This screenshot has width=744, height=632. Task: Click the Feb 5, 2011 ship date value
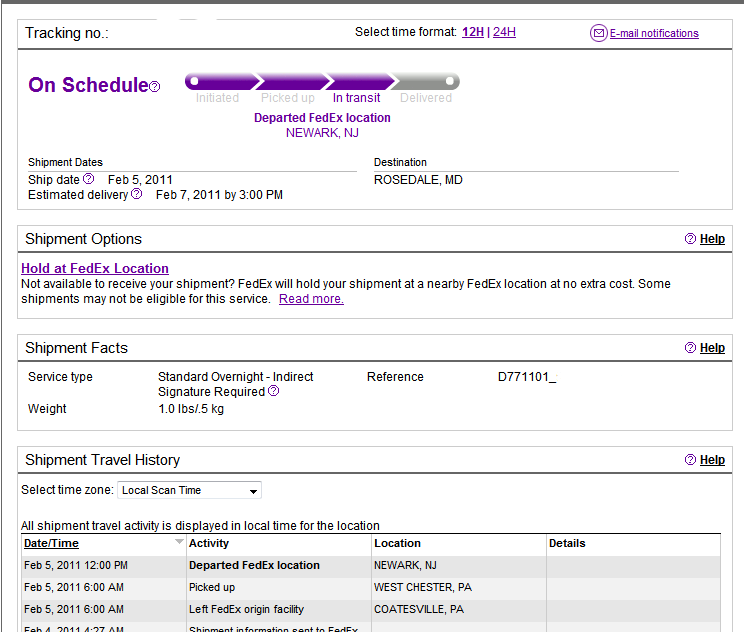click(140, 180)
